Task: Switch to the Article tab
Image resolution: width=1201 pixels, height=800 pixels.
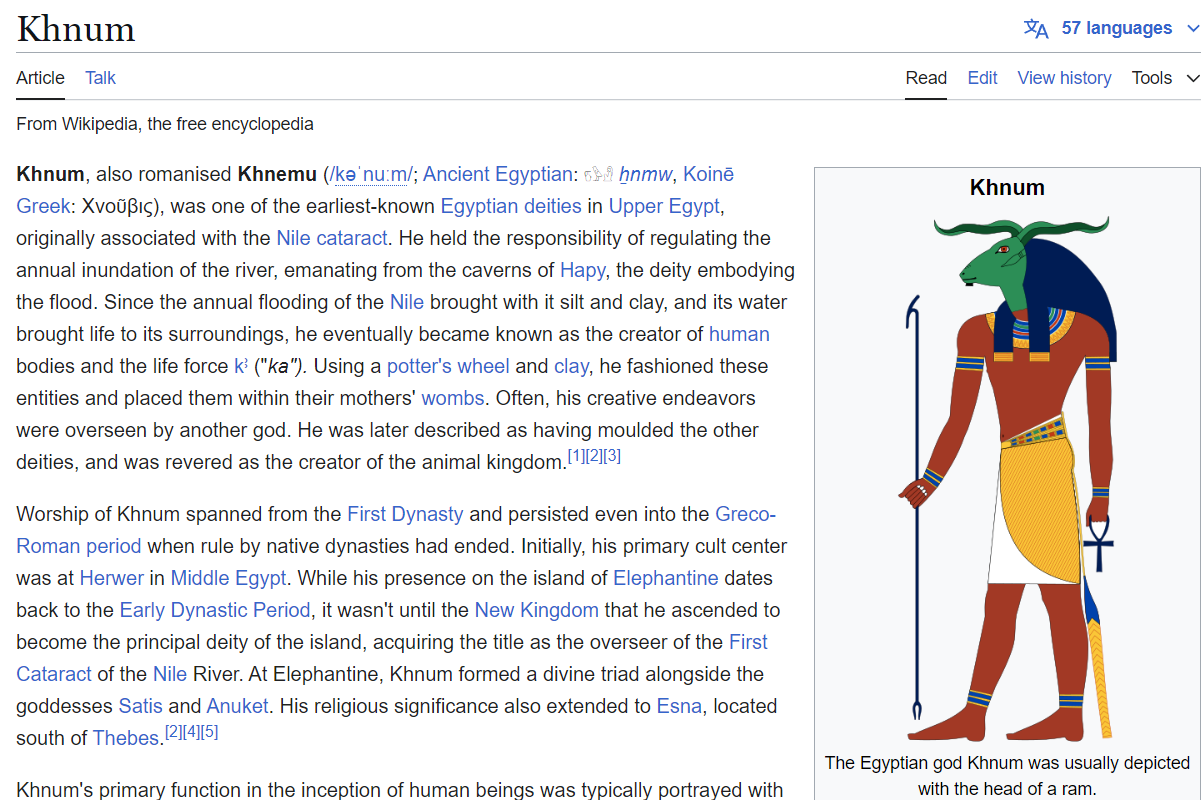Action: click(41, 78)
